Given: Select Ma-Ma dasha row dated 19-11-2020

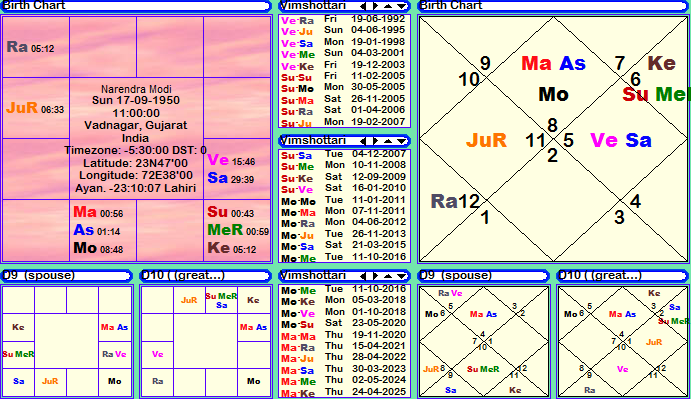Looking at the screenshot, I should (x=343, y=336).
